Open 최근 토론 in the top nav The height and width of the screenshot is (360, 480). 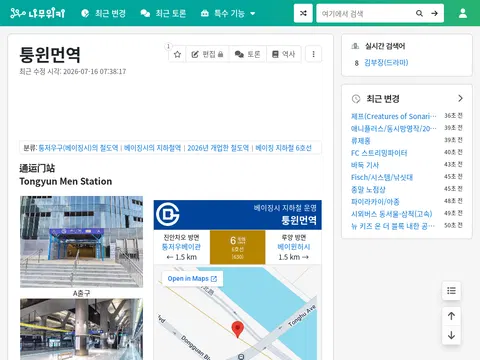click(163, 13)
